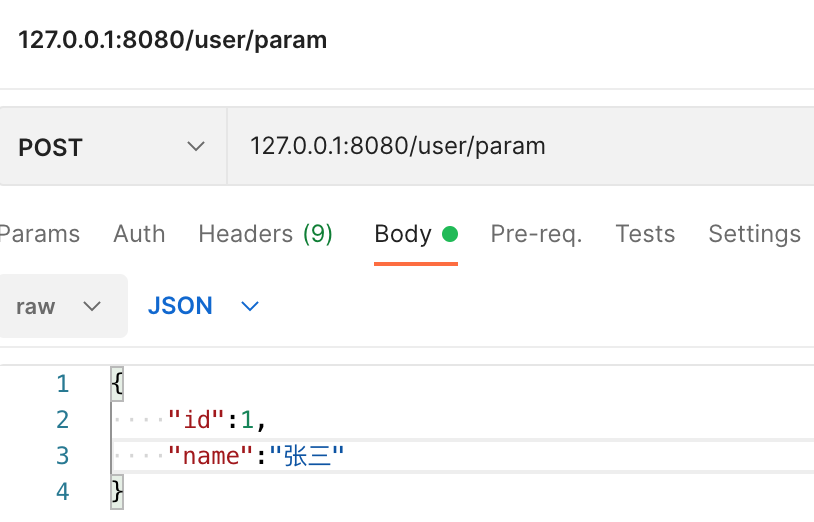Click line number 2 in the gutter

(63, 420)
